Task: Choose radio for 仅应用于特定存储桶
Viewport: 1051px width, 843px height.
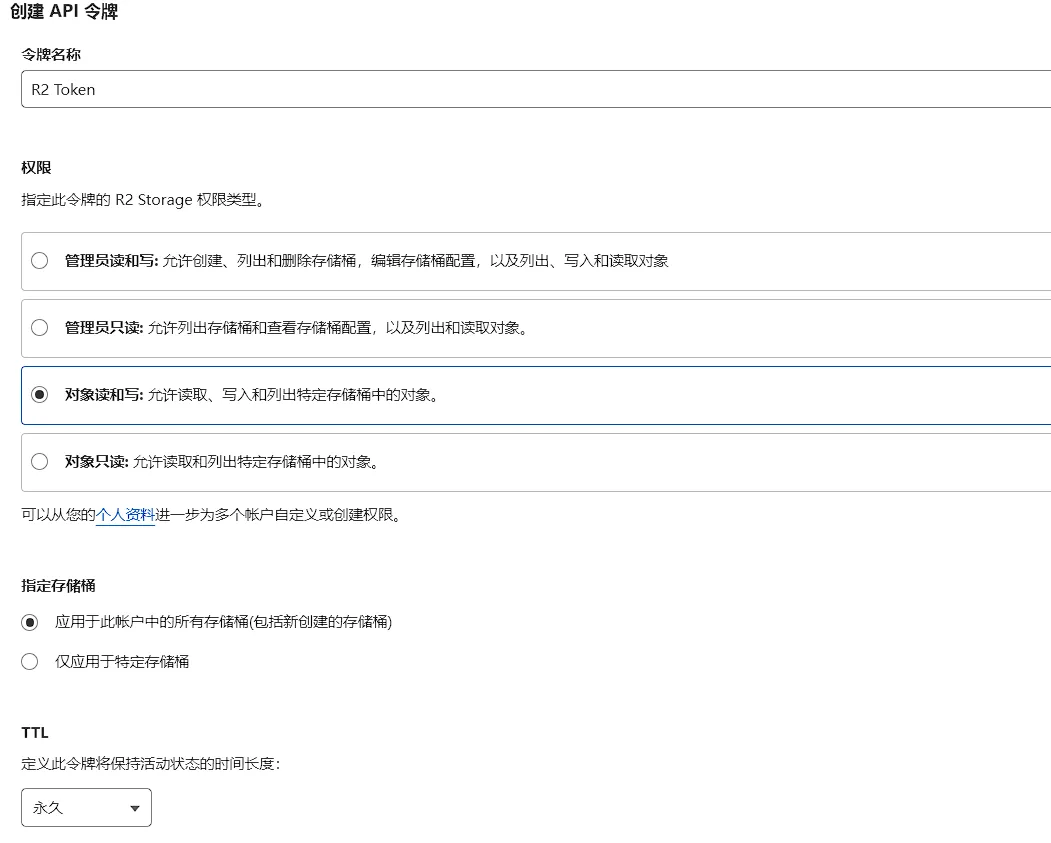Action: tap(30, 661)
